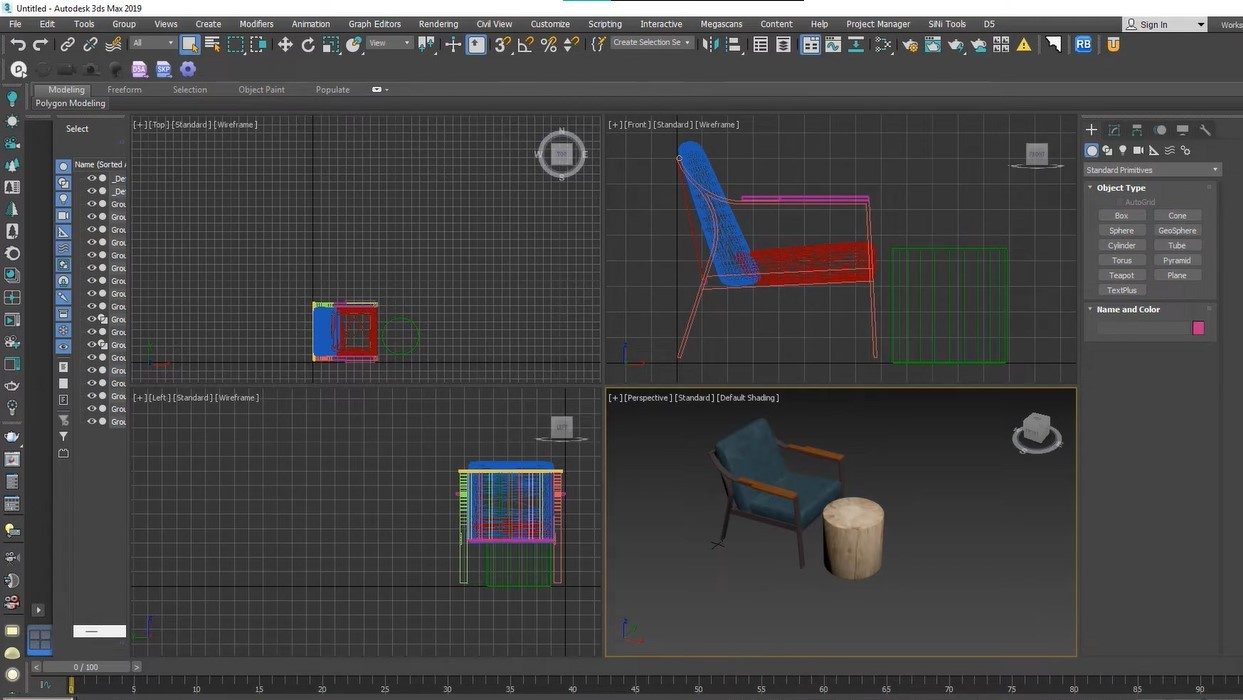
Task: Select the Cameras category in Create panel
Action: [x=1138, y=150]
